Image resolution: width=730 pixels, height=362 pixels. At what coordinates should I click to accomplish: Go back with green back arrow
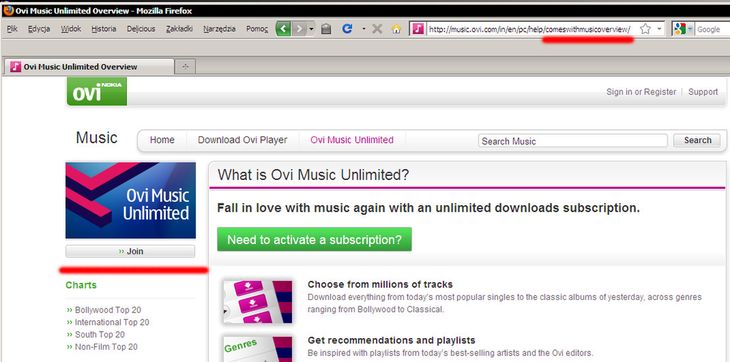click(x=284, y=29)
